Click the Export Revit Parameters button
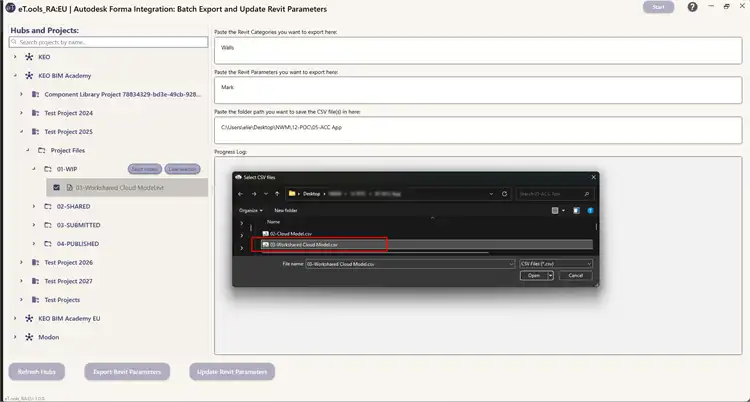Viewport: 750px width, 402px height. coord(127,372)
